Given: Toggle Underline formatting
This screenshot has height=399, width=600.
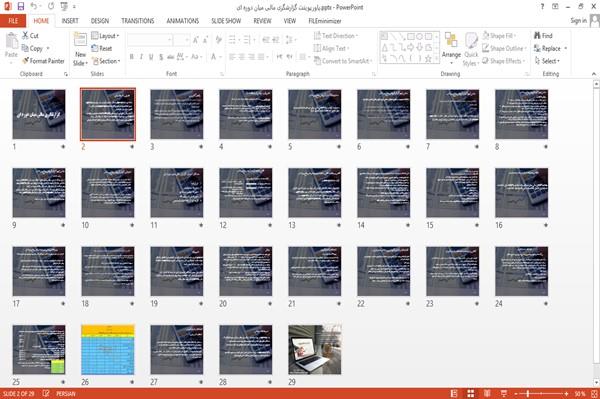Looking at the screenshot, I should pyautogui.click(x=151, y=57).
